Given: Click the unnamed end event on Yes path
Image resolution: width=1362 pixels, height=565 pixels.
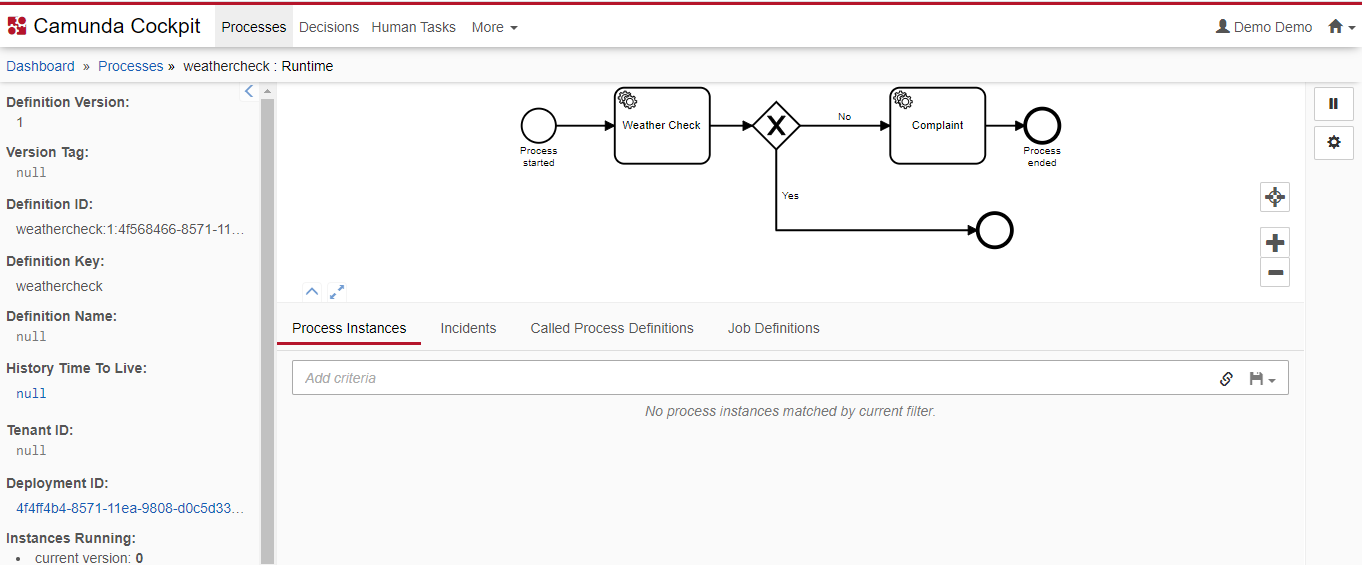Looking at the screenshot, I should 994,230.
